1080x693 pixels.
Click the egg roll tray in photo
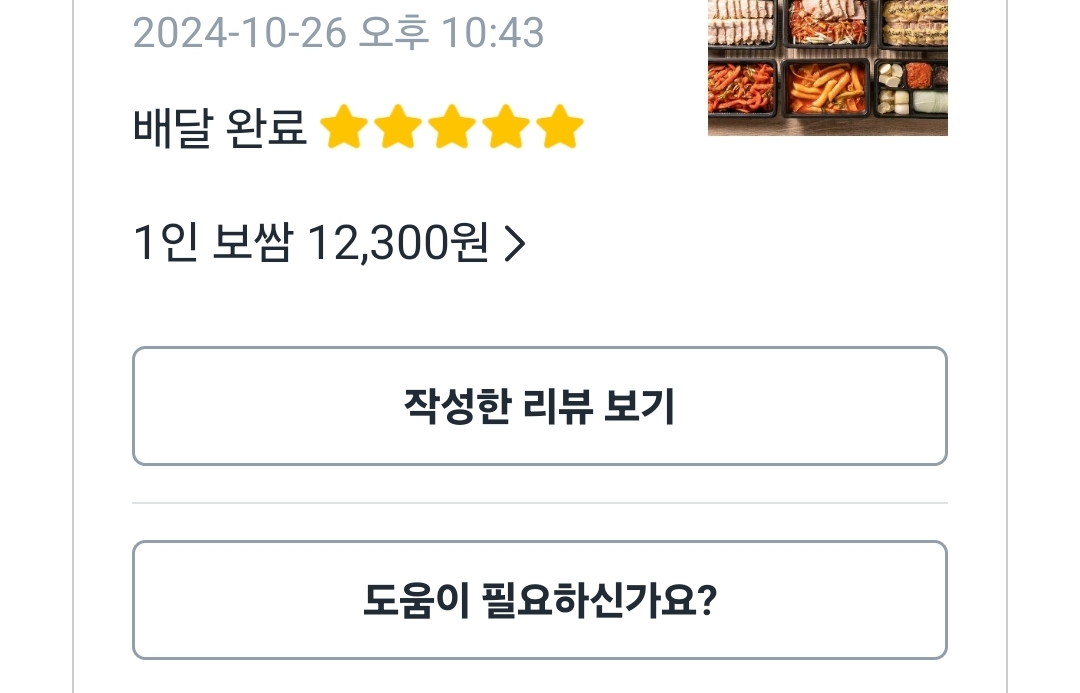coord(915,22)
